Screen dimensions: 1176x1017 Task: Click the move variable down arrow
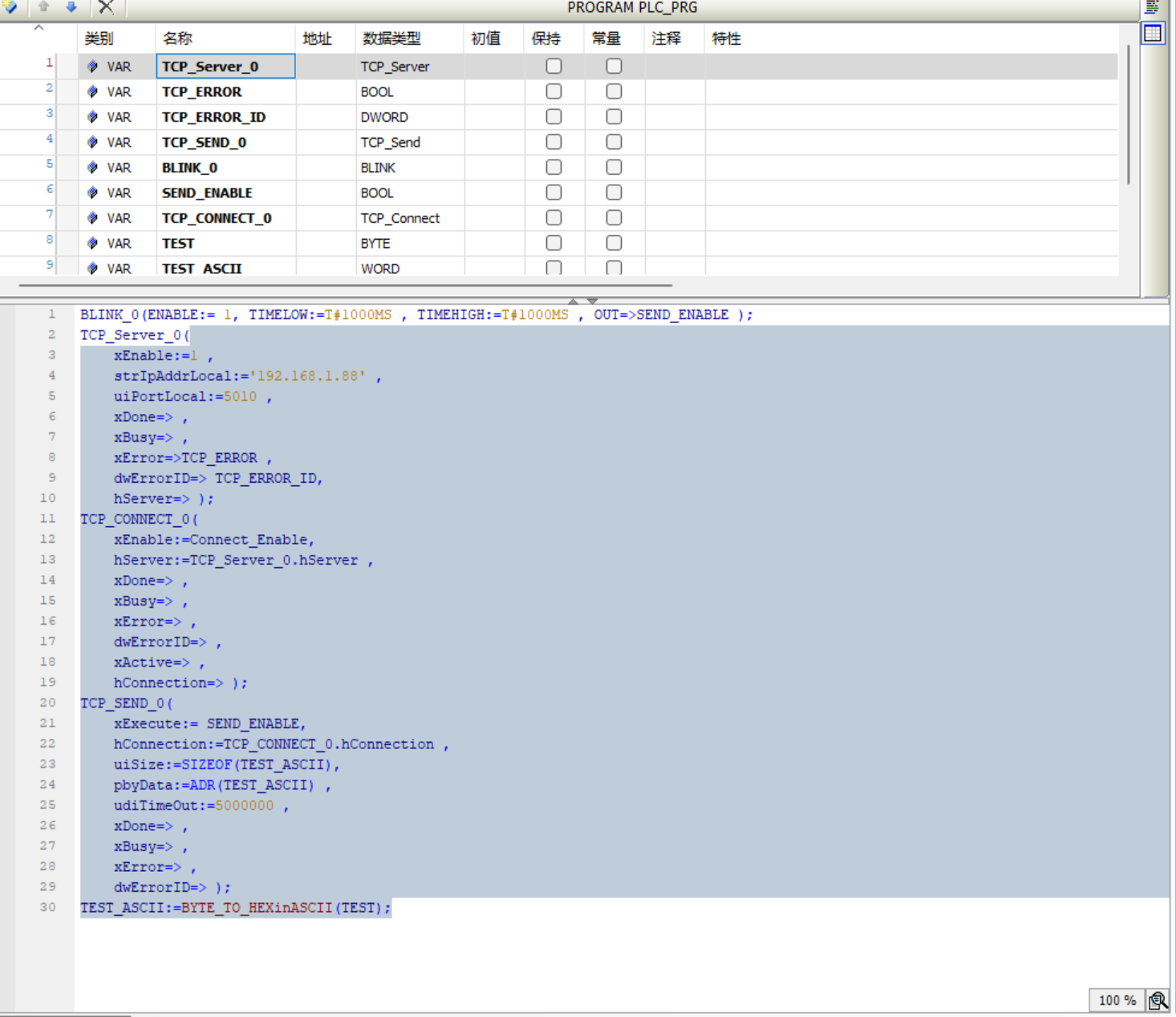(71, 7)
